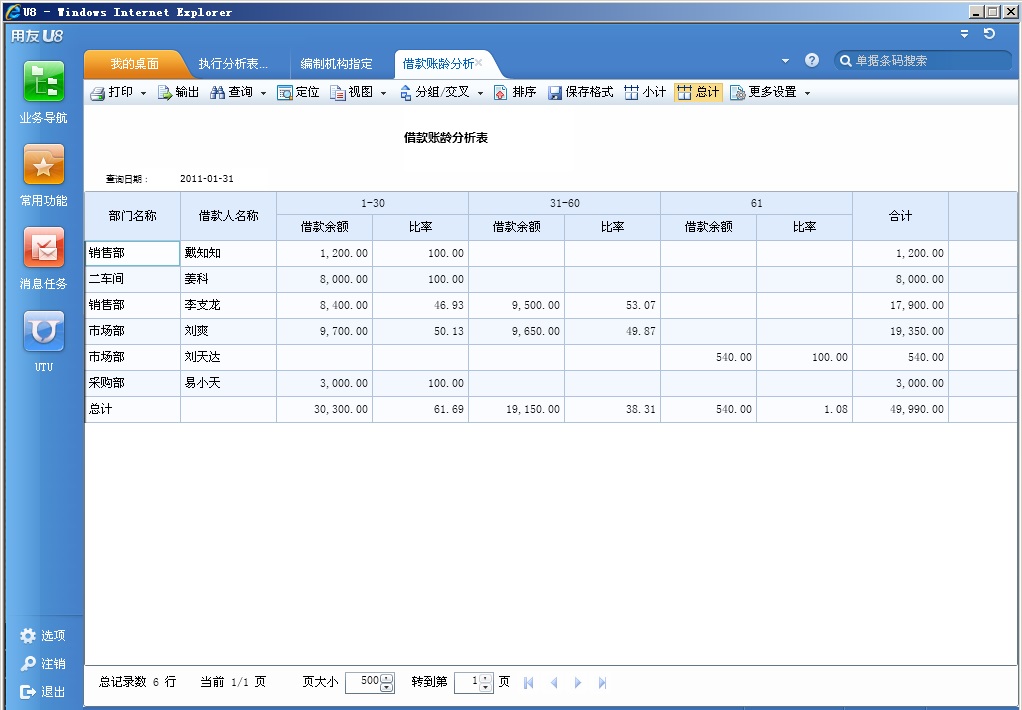Screen dimensions: 1022x710
Task: Click the 部门名称 column header
Action: click(132, 216)
